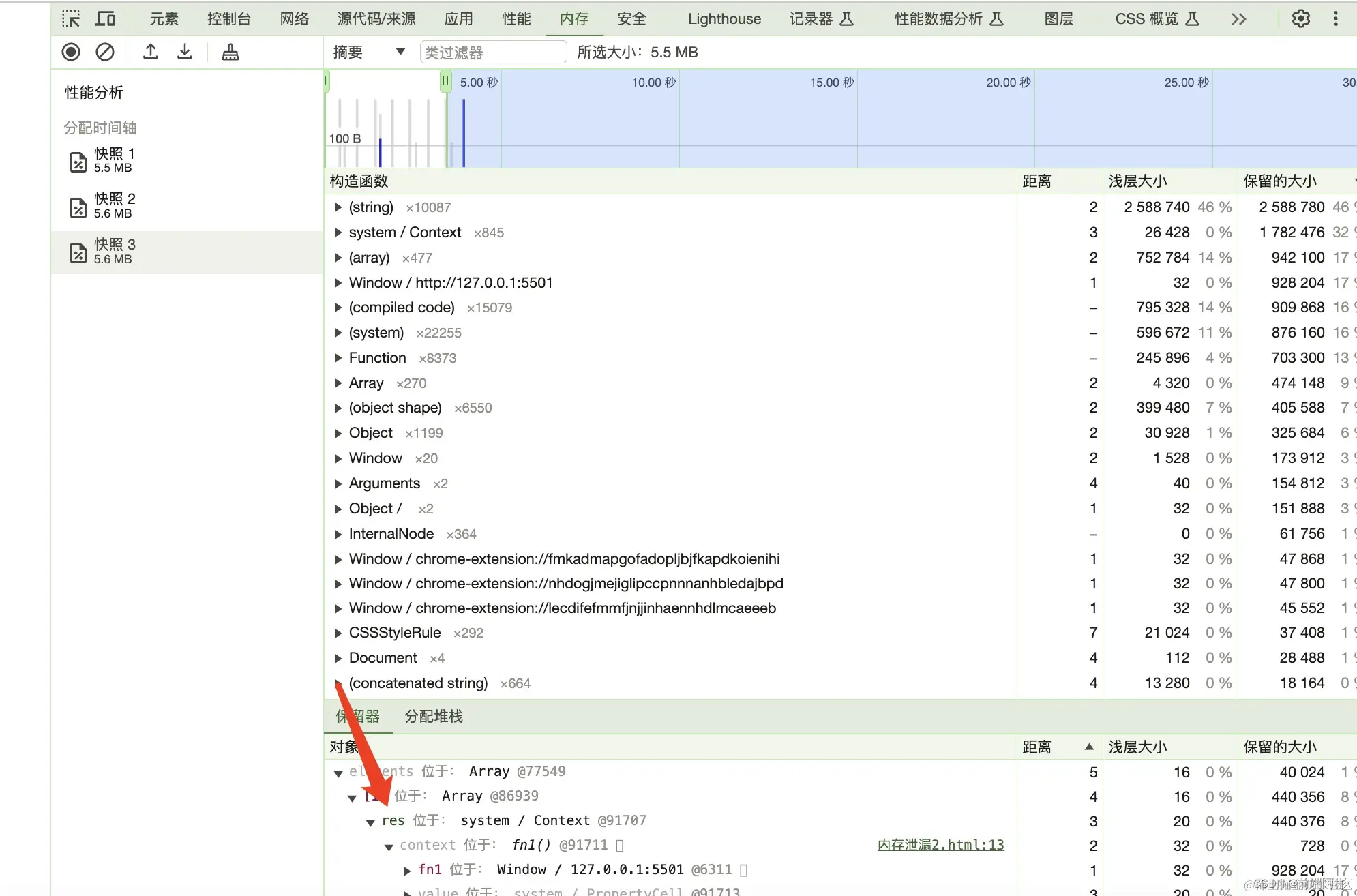Screen dimensions: 1357x896
Task: Expand the system / Context constructor row
Action: coord(338,232)
